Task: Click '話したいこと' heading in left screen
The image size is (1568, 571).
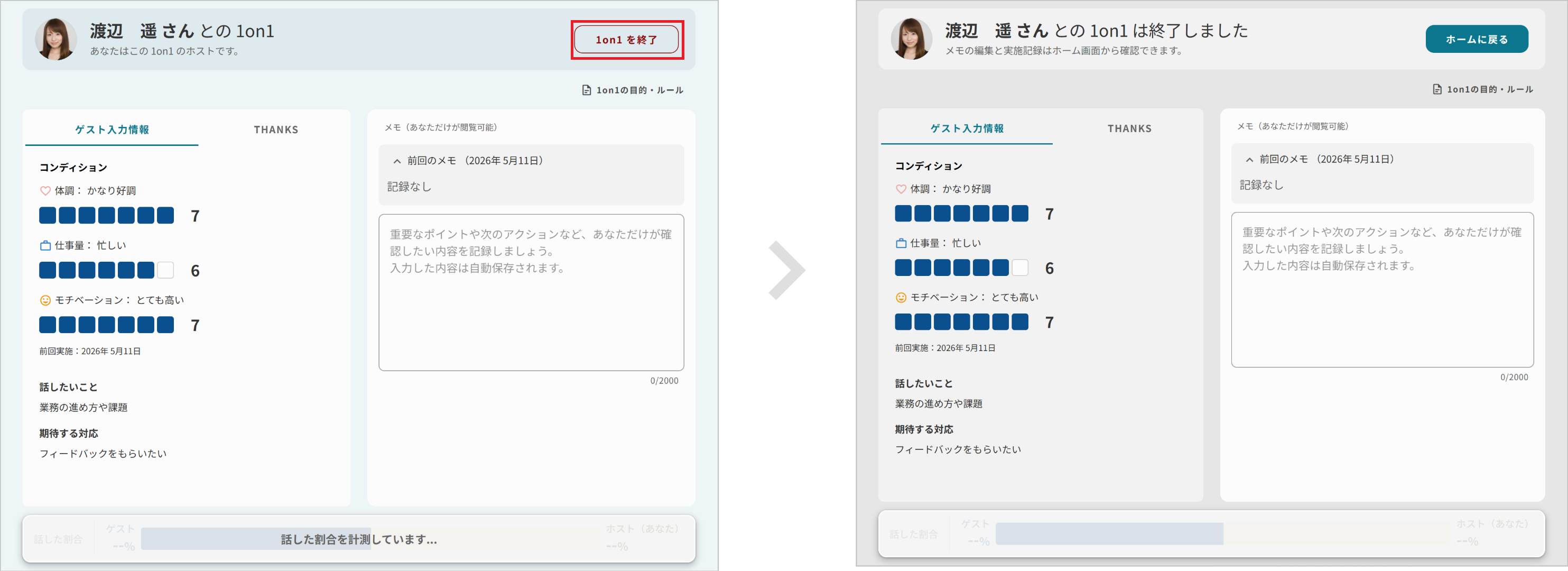Action: click(68, 387)
